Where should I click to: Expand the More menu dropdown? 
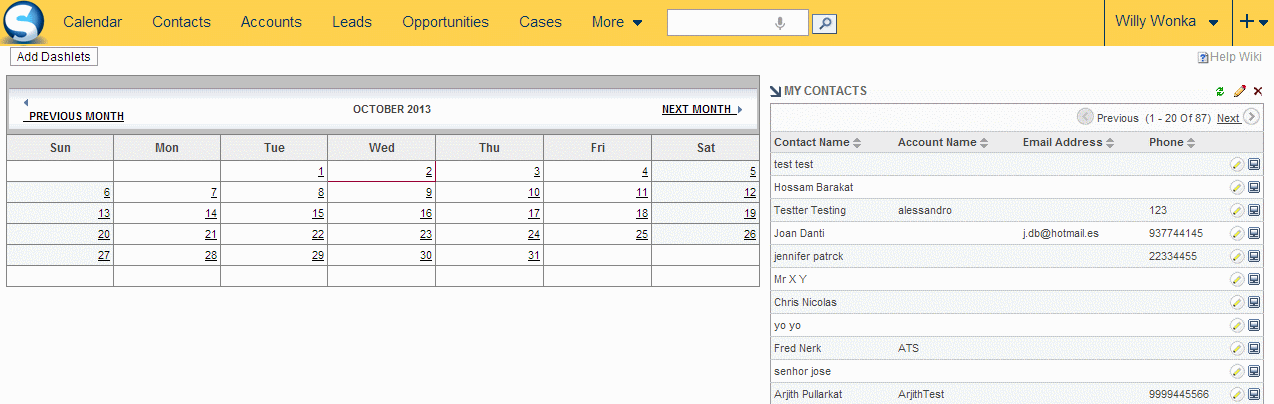tap(617, 22)
